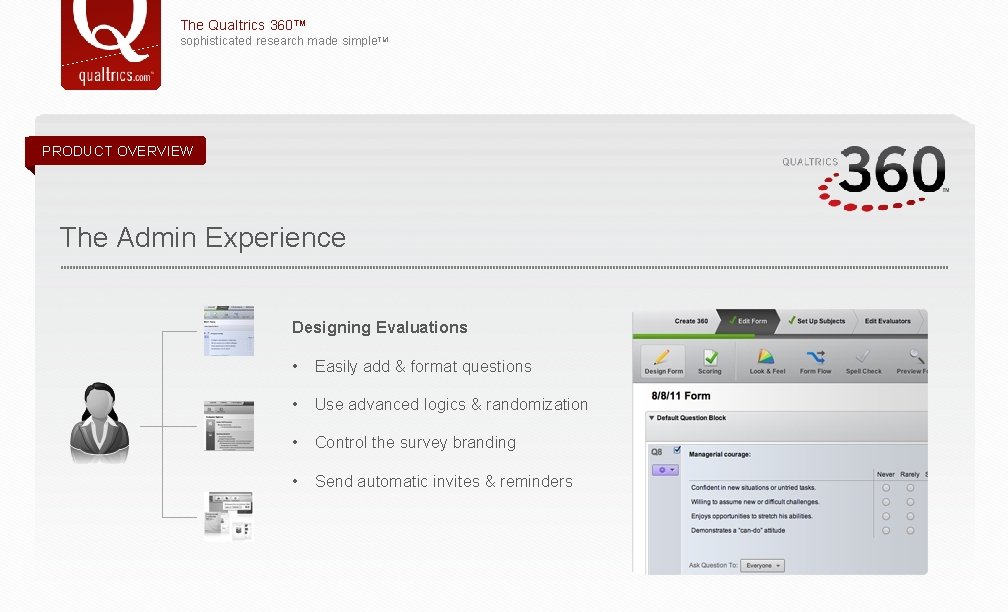Select Rarely for 'Demonstrates a can-do attitude'
The width and height of the screenshot is (1008, 612).
coord(910,531)
